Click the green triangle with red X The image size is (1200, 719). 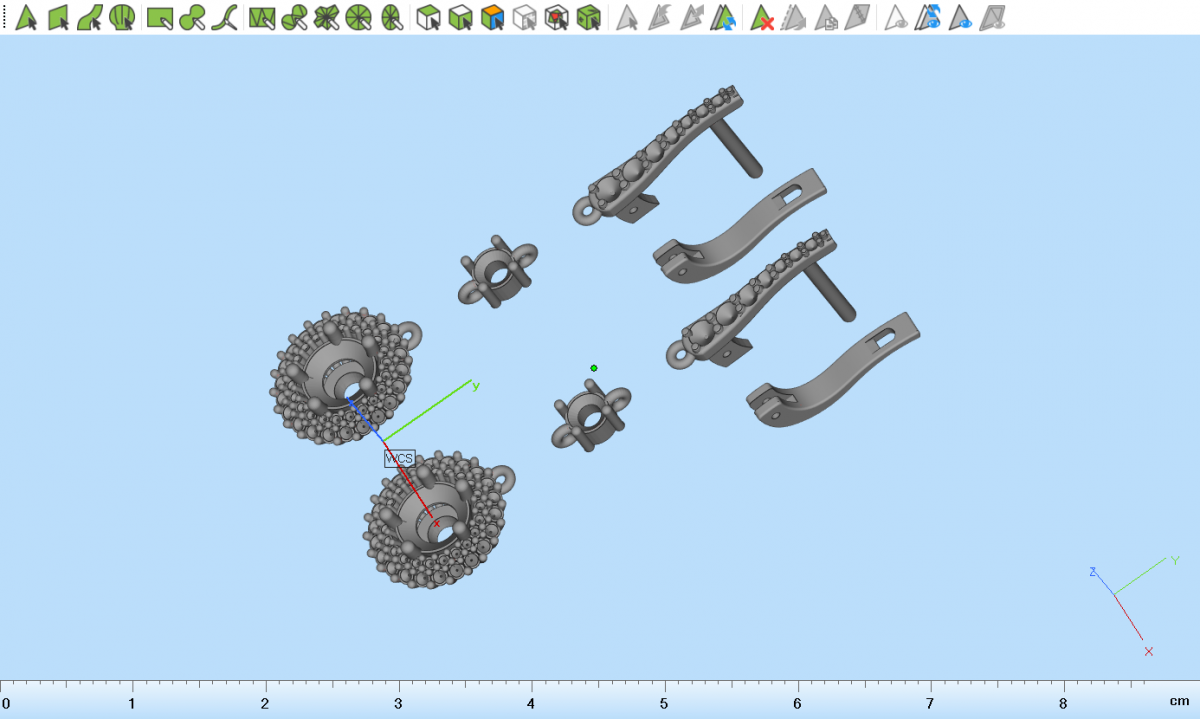click(763, 17)
